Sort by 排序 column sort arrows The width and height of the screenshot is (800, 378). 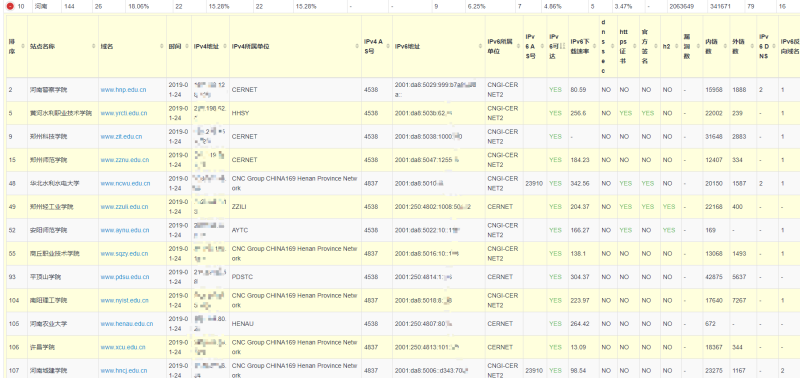click(x=22, y=46)
